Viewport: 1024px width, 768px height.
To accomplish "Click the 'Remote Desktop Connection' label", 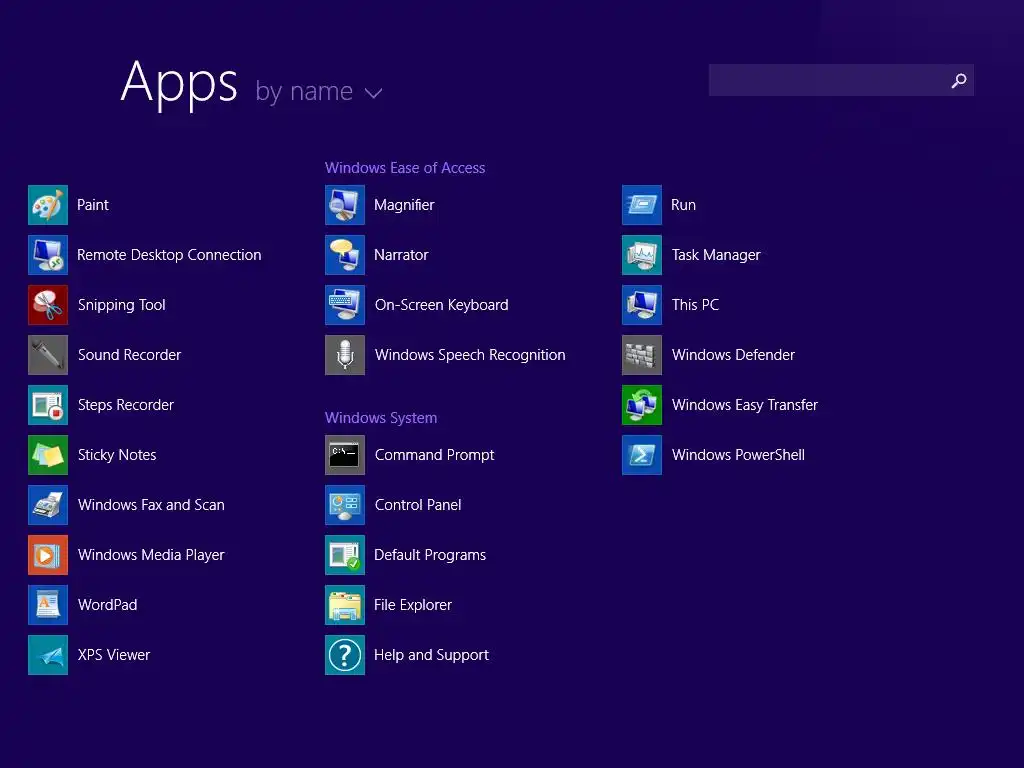I will 169,255.
